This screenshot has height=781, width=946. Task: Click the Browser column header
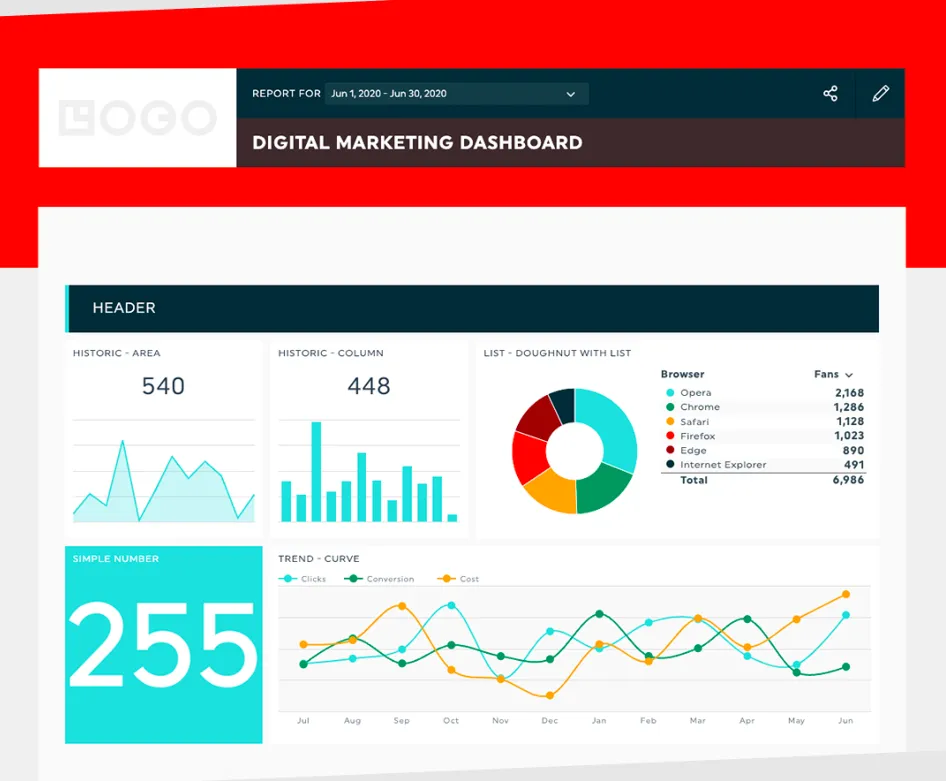683,374
